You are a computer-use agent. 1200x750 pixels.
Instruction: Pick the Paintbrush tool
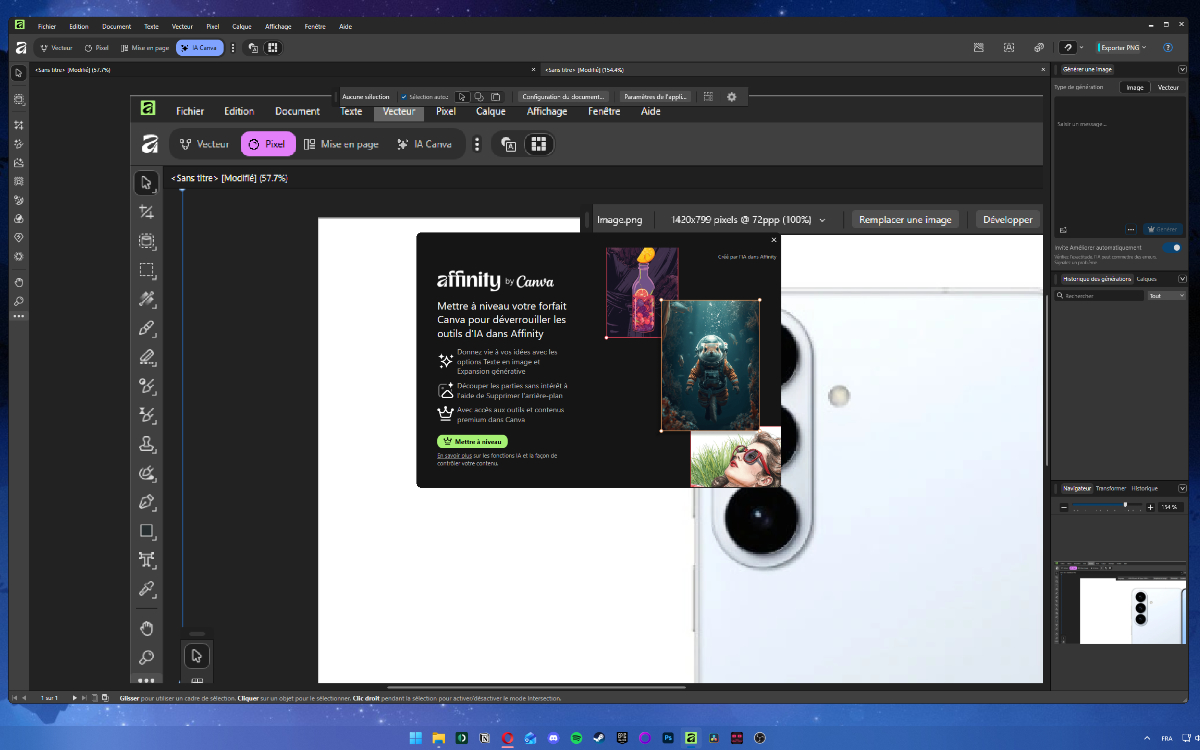[x=147, y=328]
